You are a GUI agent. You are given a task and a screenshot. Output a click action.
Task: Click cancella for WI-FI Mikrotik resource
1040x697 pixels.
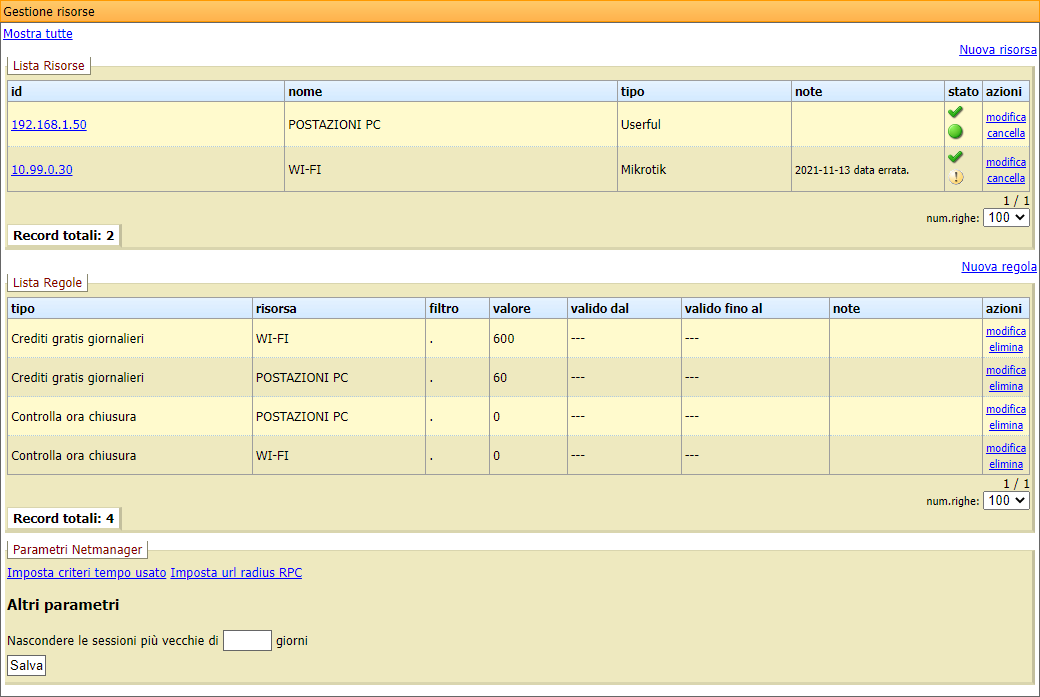1005,178
